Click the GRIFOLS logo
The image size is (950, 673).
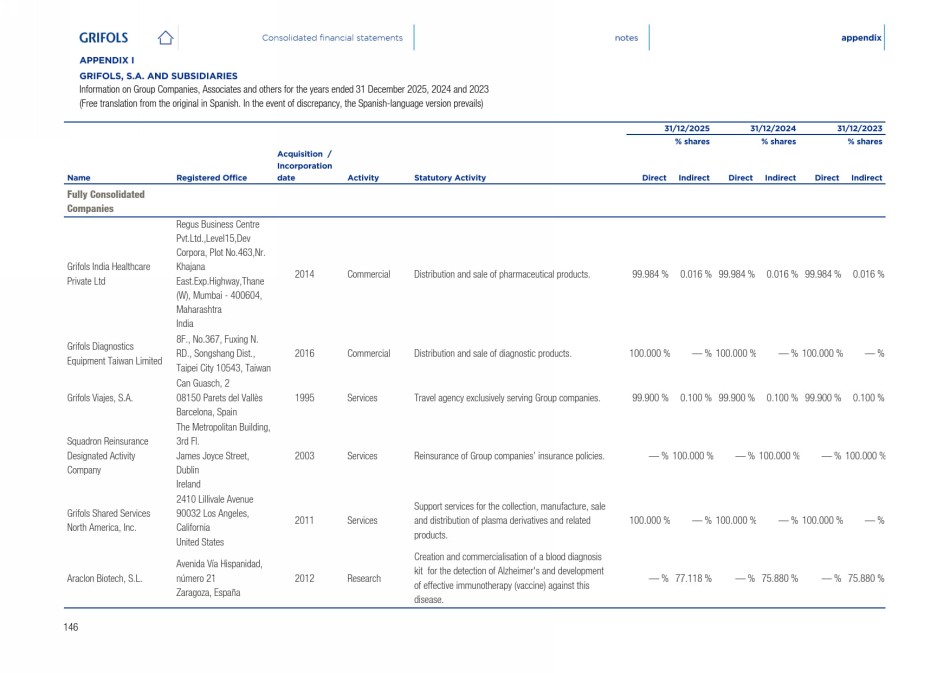click(103, 38)
